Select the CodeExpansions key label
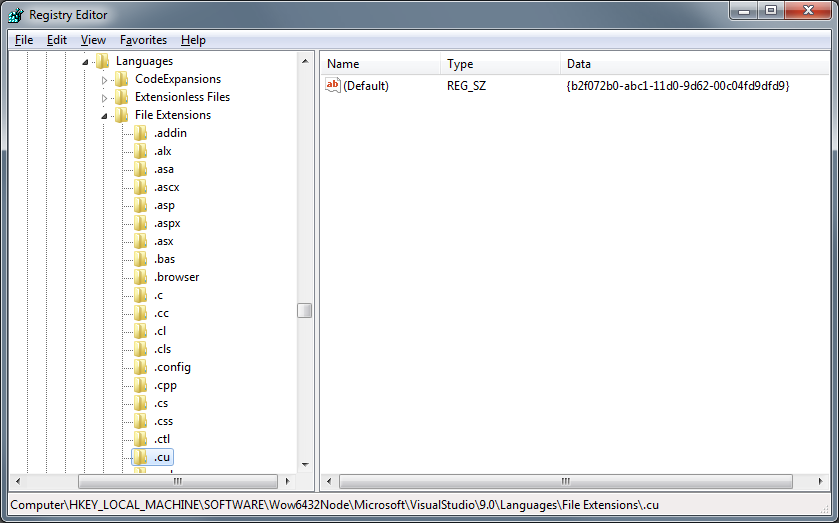This screenshot has height=523, width=839. pos(178,79)
